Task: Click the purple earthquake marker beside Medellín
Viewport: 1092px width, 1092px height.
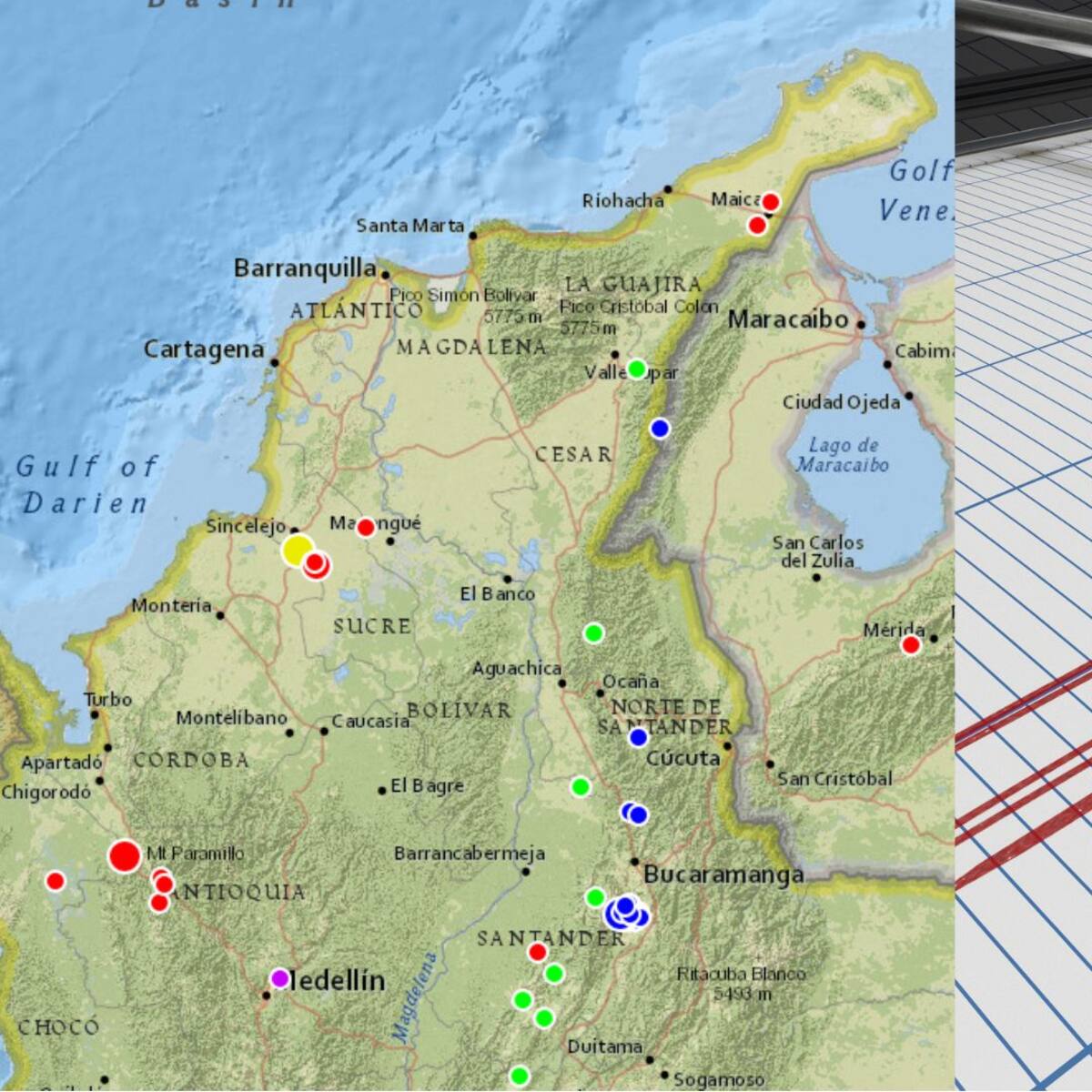Action: coord(279,977)
